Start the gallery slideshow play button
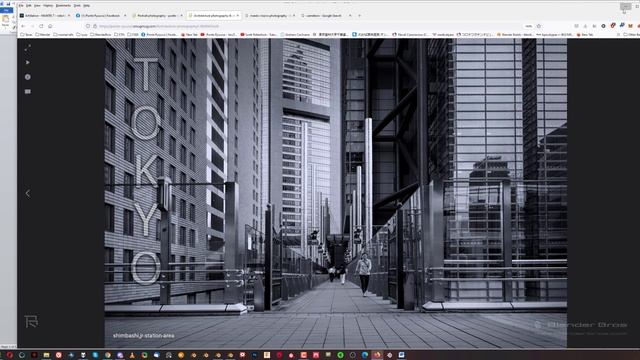 pos(28,62)
